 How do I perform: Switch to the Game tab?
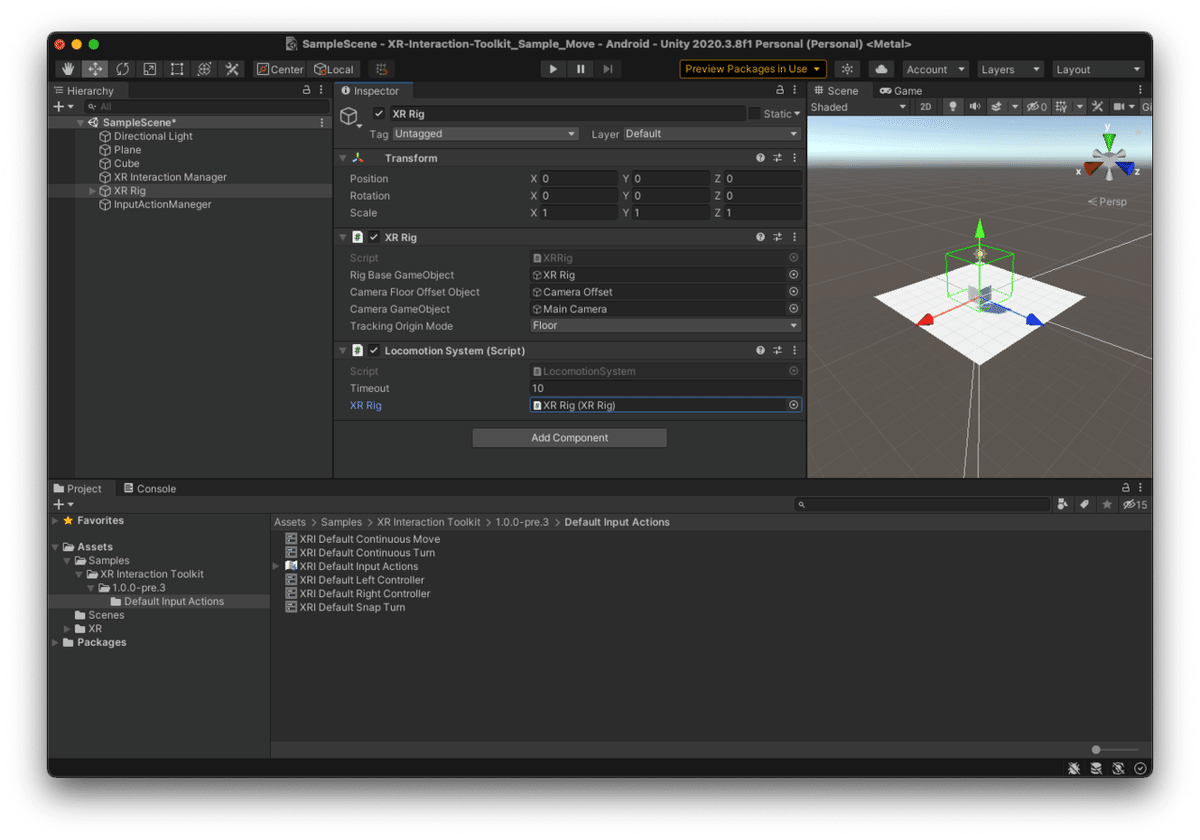[x=901, y=90]
